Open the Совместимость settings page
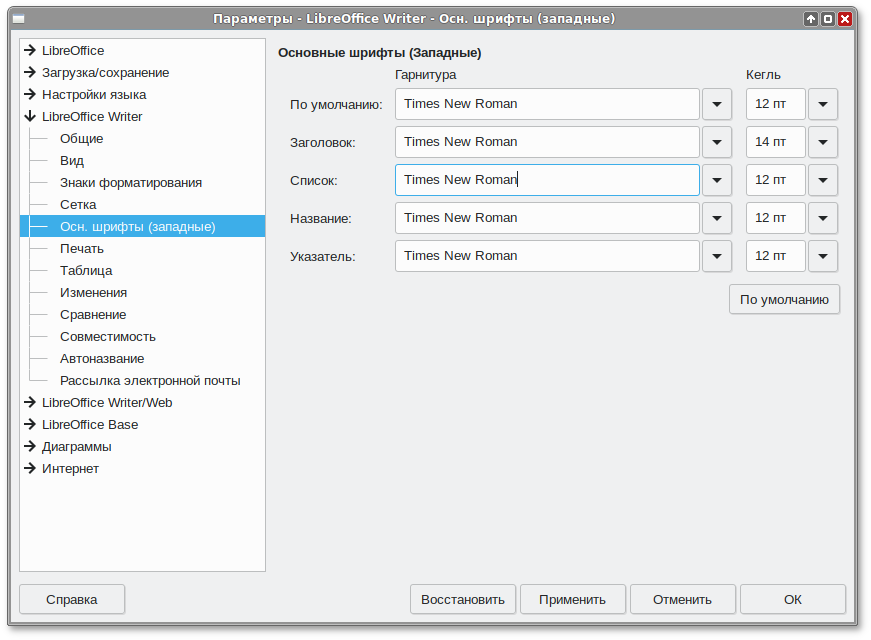 point(108,336)
